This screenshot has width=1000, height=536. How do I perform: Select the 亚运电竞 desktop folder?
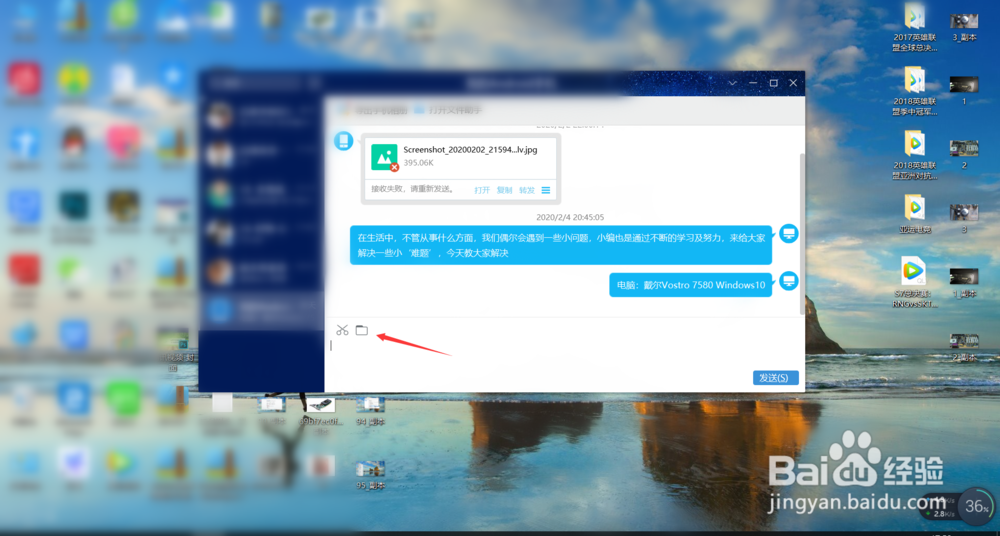(915, 214)
